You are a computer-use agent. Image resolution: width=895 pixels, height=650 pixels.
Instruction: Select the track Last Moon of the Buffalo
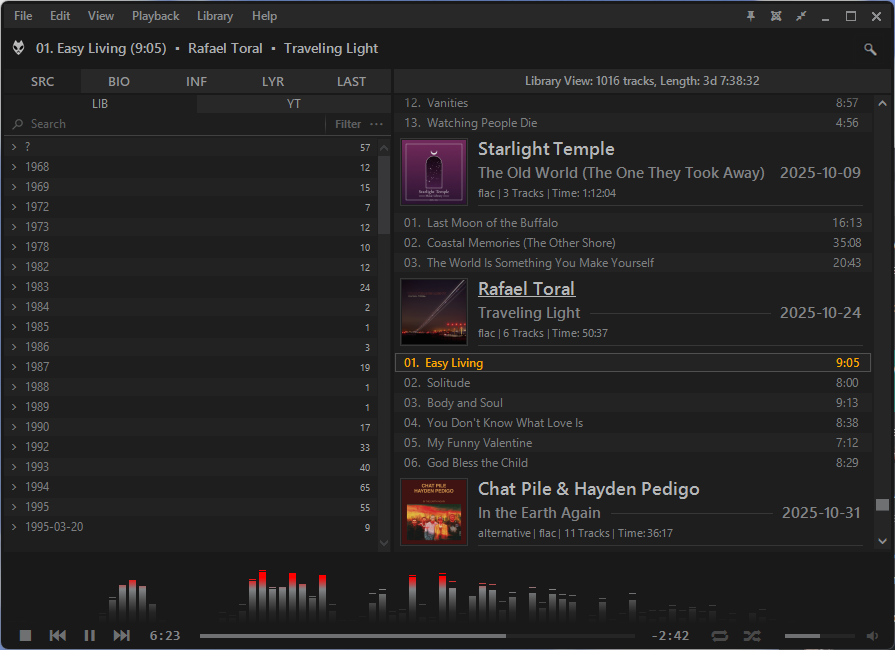[632, 223]
